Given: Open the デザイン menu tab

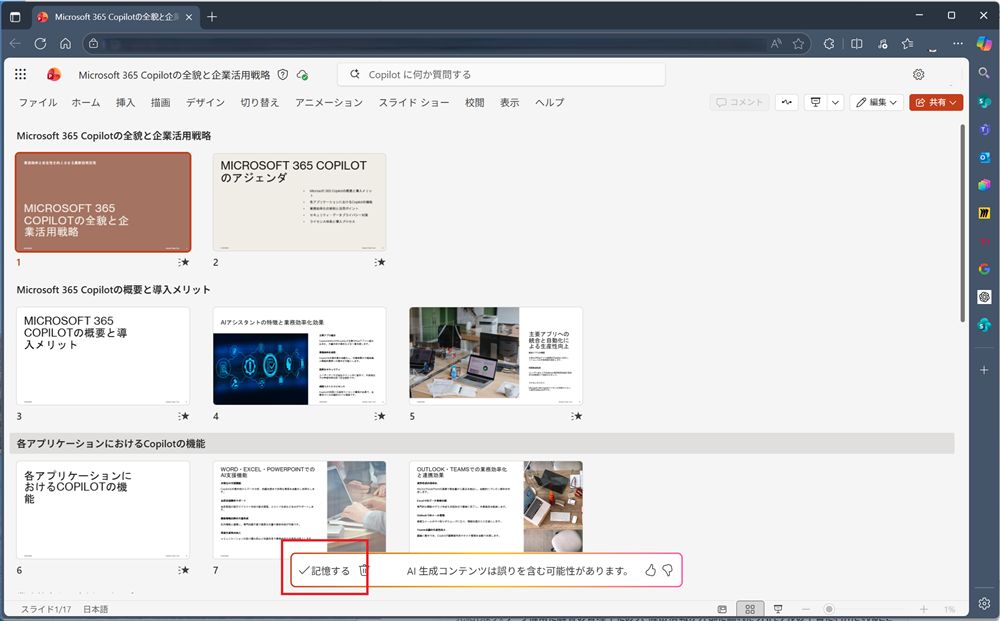Looking at the screenshot, I should (205, 103).
